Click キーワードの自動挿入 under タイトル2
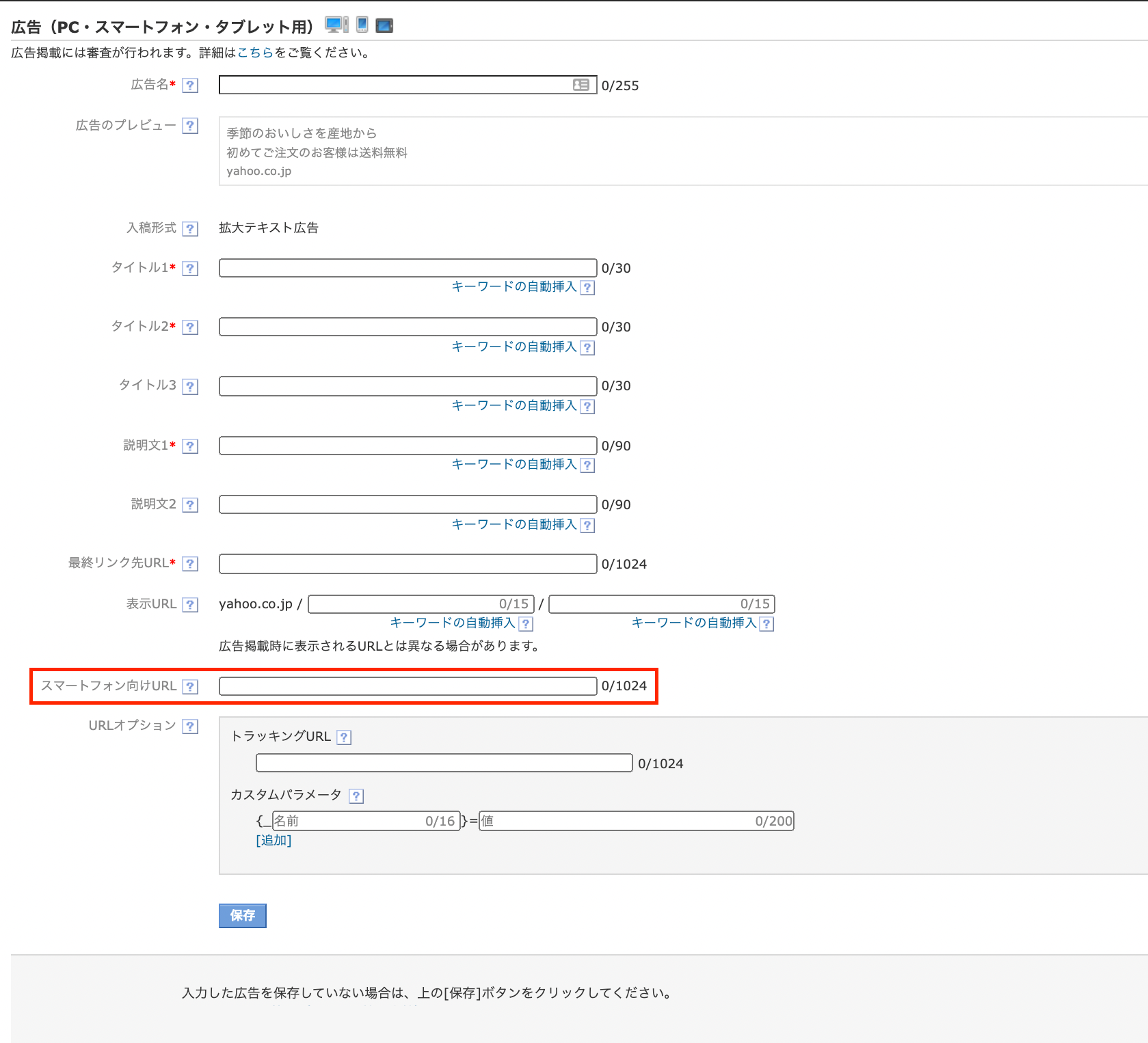This screenshot has height=1043, width=1148. pos(514,347)
